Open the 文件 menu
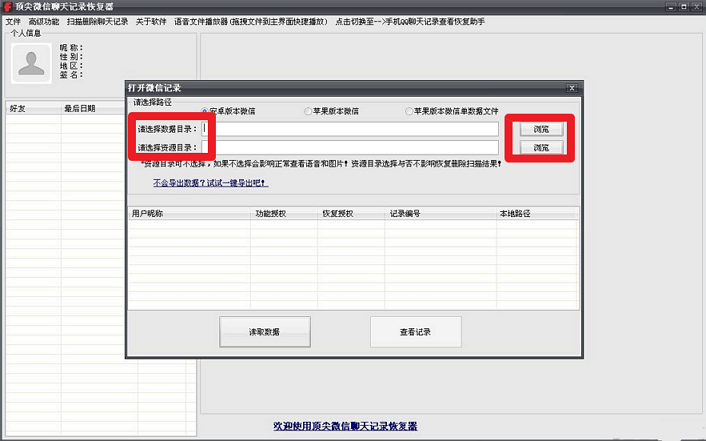 point(13,22)
